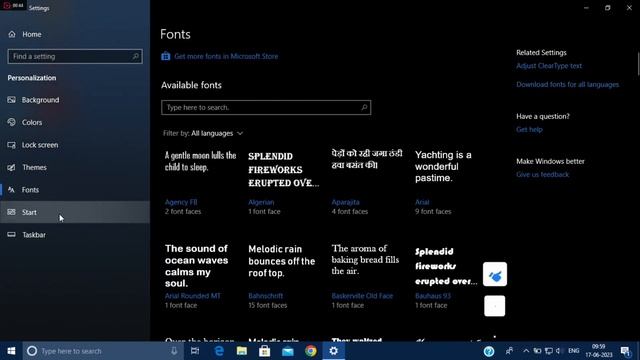640x360 pixels.
Task: Open the Agency FB font card
Action: [201, 182]
